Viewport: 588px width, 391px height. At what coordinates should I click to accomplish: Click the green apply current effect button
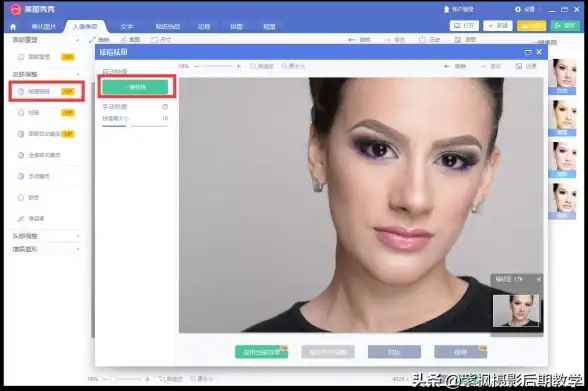click(261, 352)
